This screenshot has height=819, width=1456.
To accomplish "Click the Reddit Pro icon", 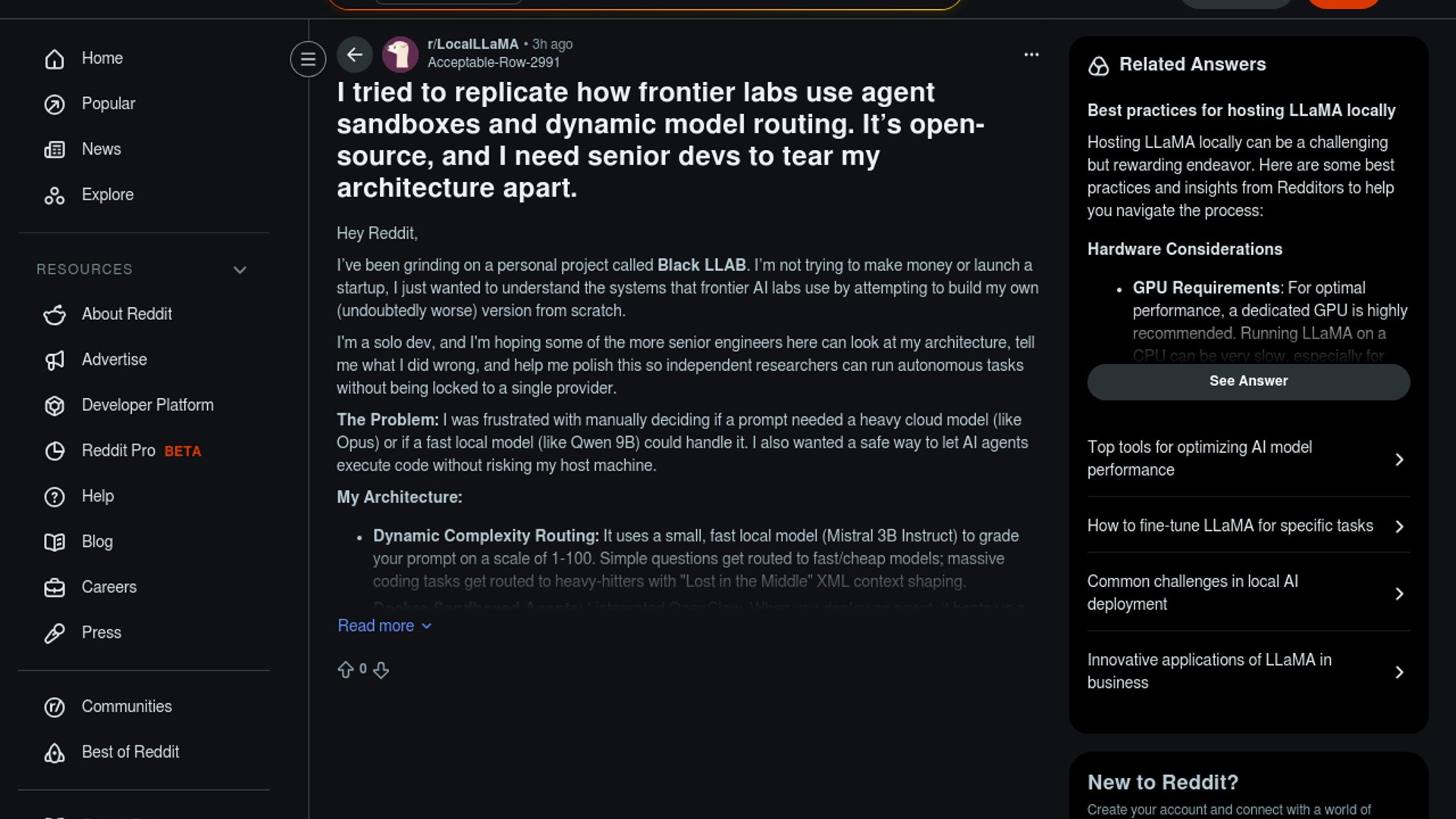I will [x=55, y=451].
